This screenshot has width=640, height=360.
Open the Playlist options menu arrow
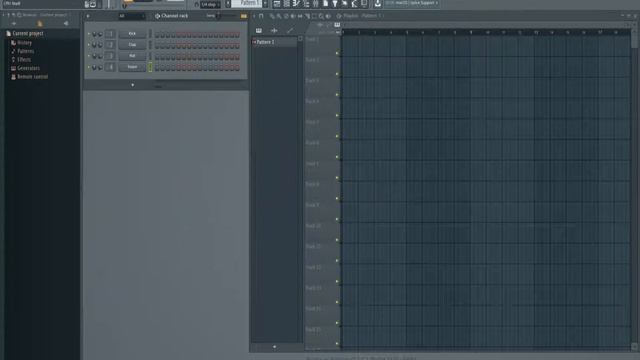(254, 16)
